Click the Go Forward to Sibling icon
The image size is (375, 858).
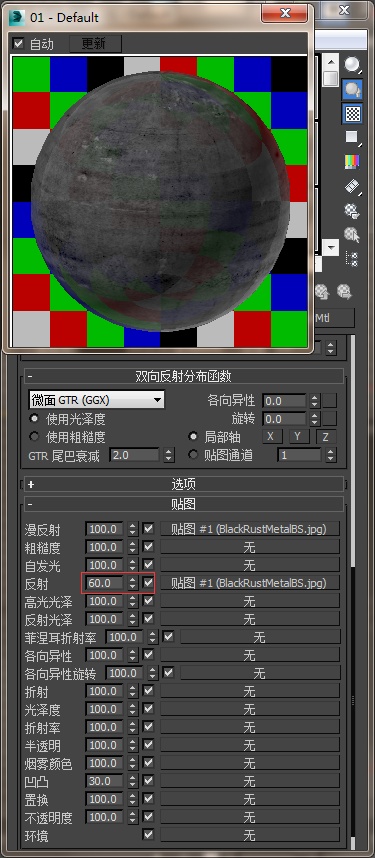pyautogui.click(x=343, y=291)
